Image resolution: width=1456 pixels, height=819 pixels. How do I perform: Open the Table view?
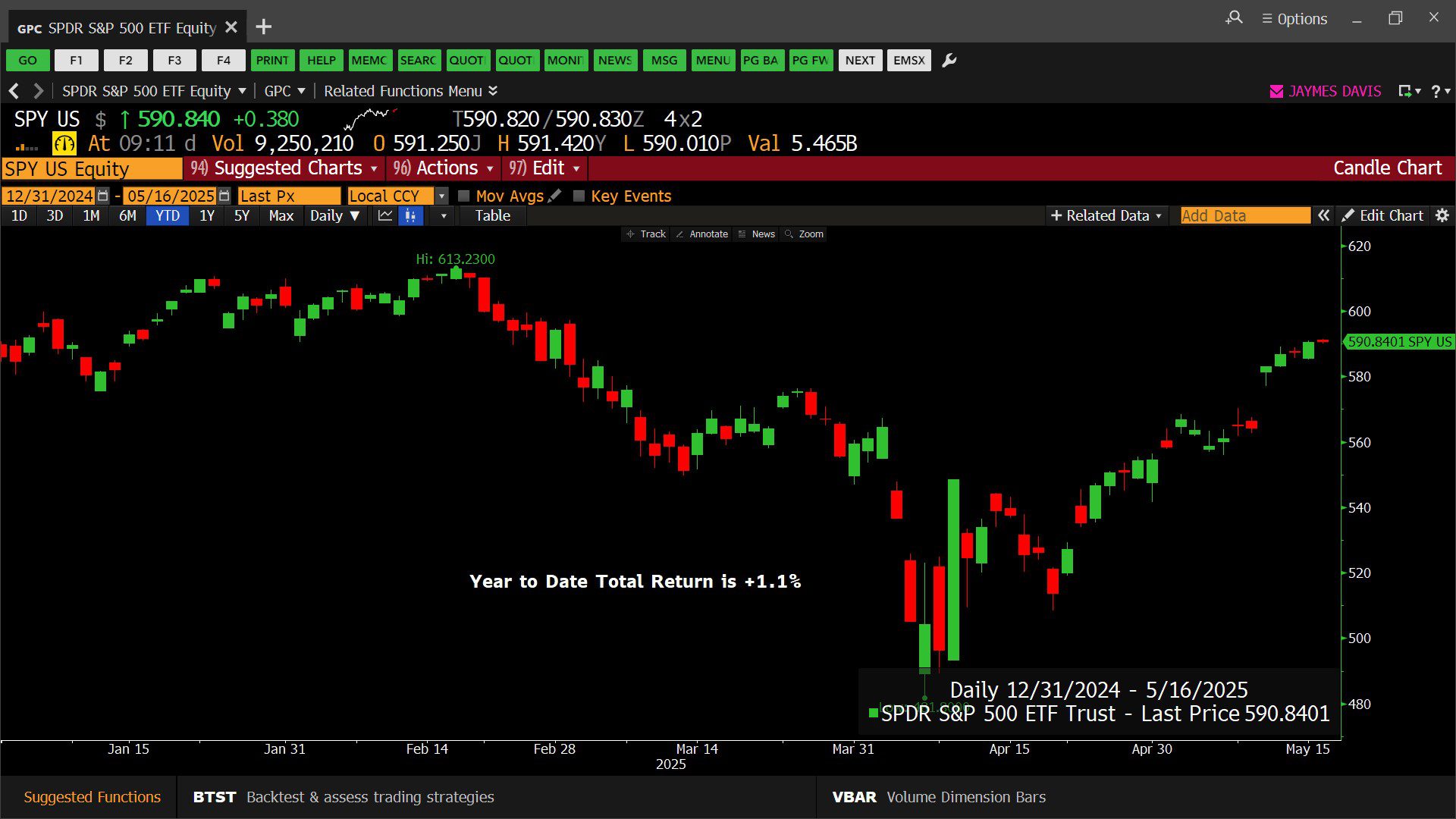pyautogui.click(x=493, y=215)
